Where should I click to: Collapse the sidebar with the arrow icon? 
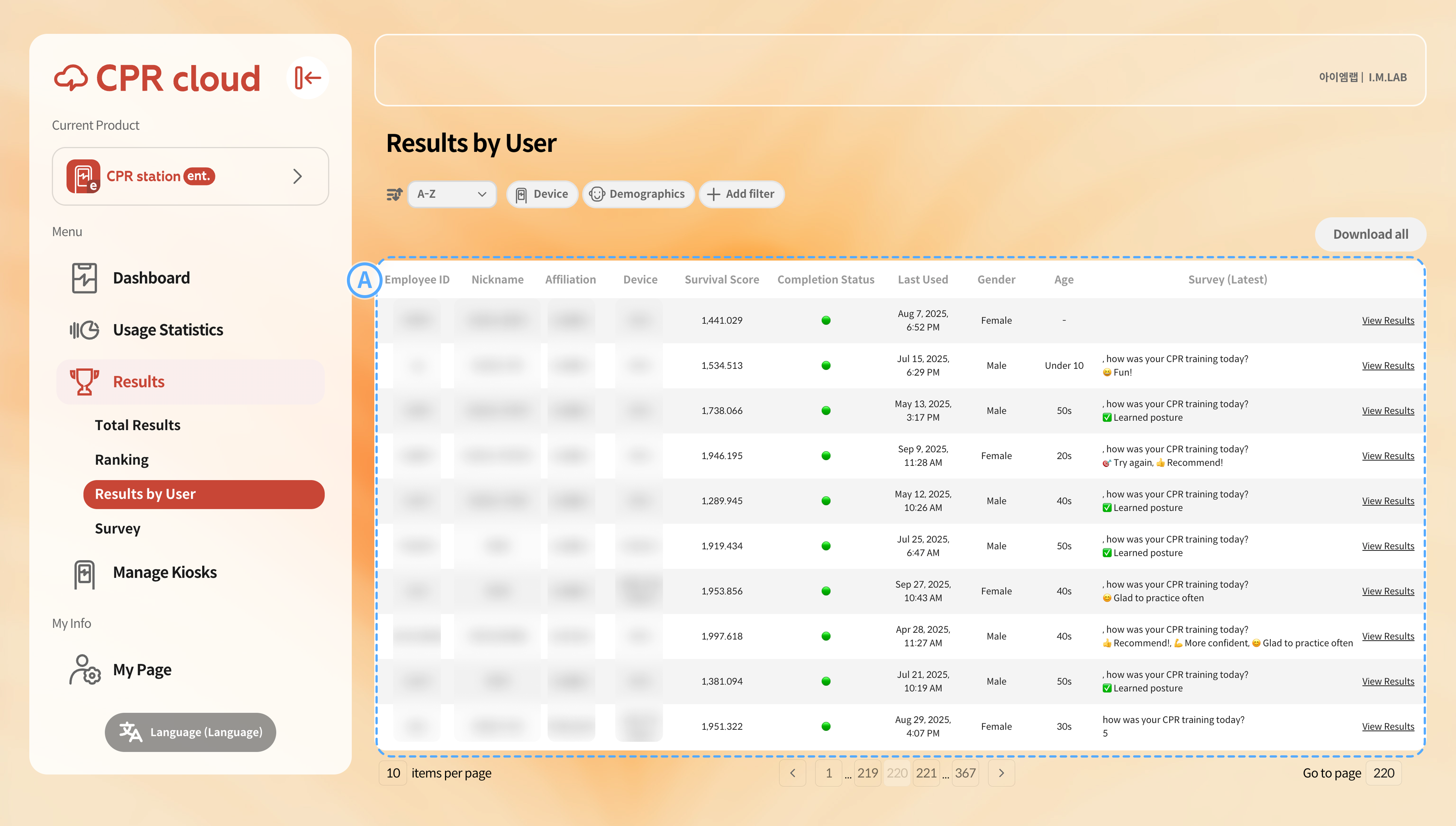(308, 78)
